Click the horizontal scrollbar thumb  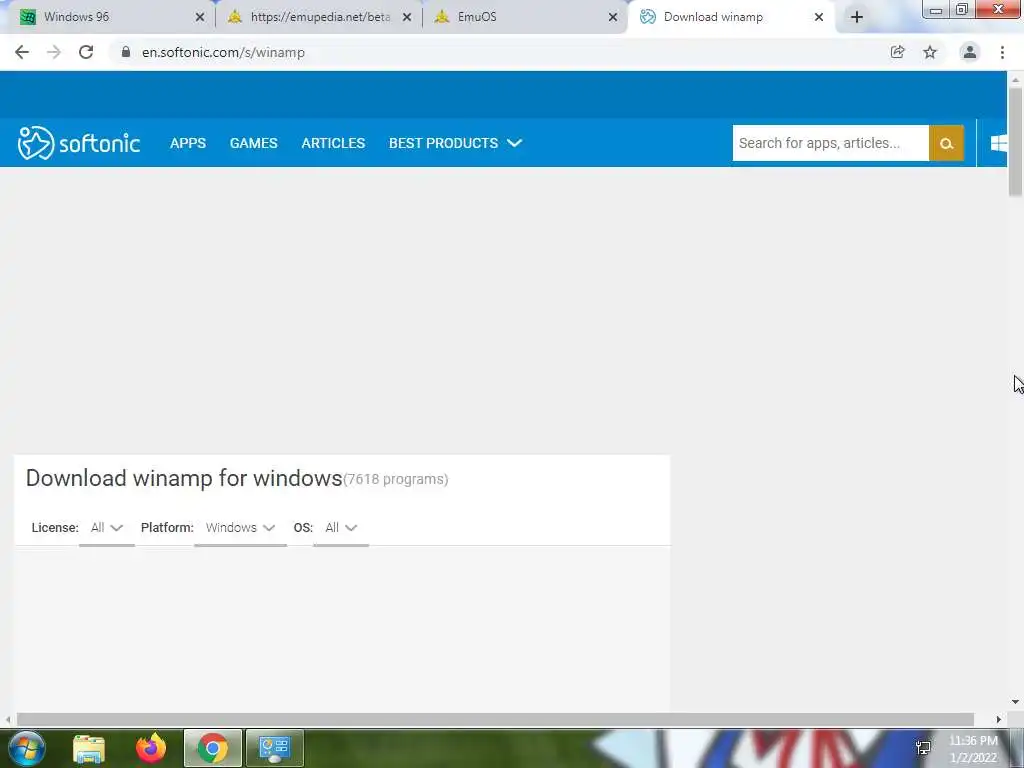pos(495,719)
